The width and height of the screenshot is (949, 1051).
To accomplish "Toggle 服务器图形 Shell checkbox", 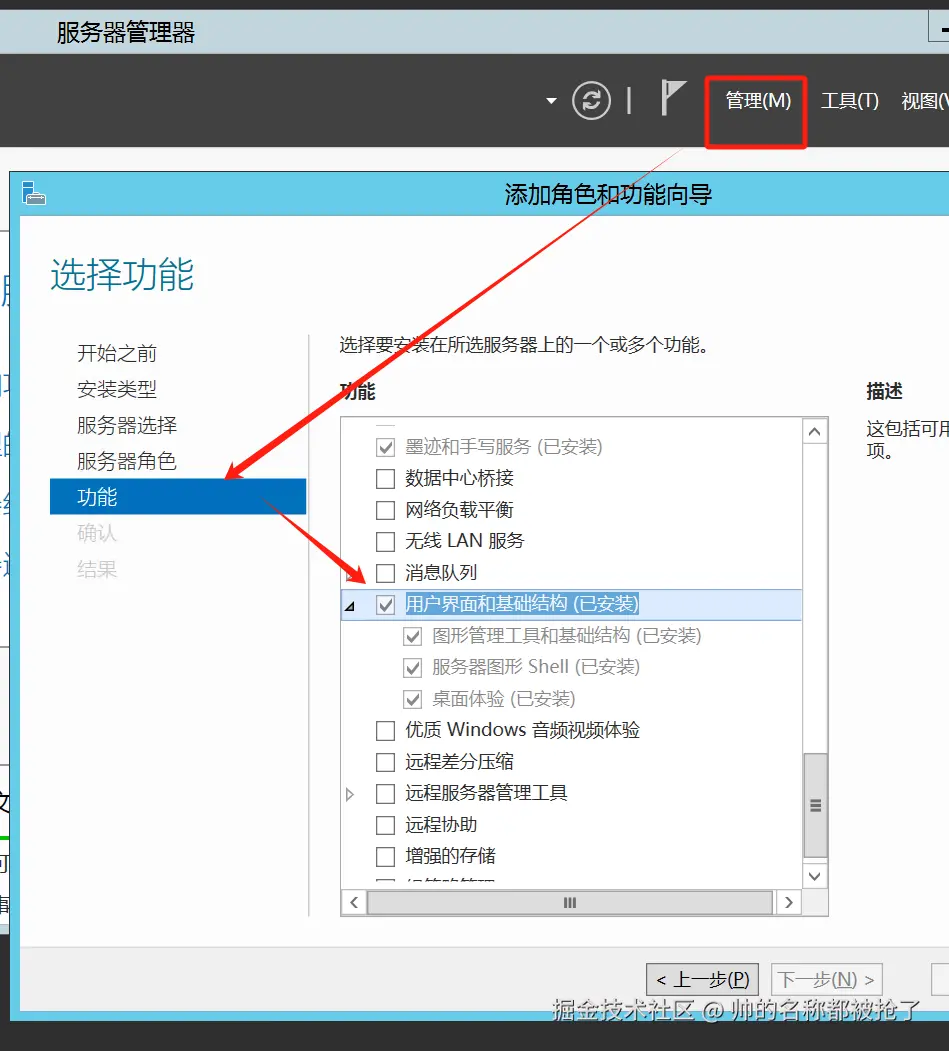I will click(x=412, y=668).
